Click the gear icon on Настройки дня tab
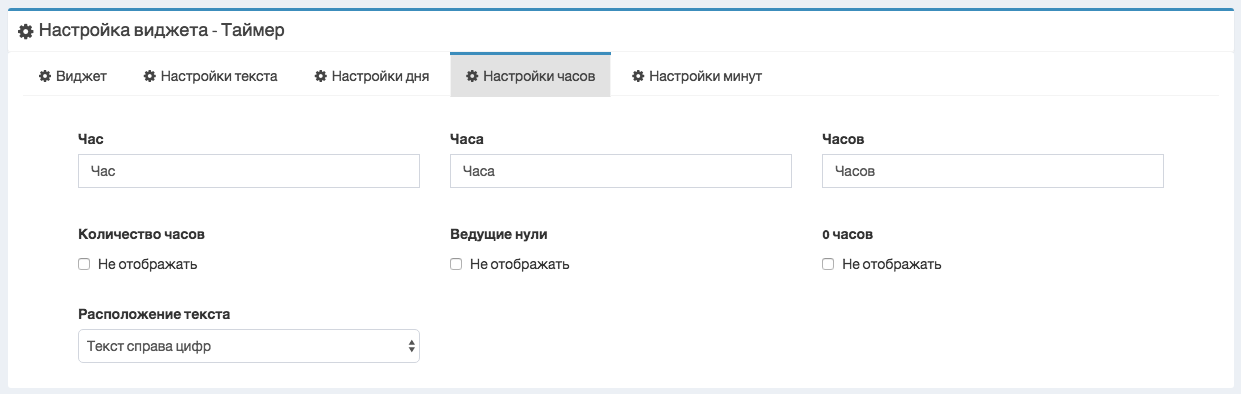This screenshot has height=394, width=1241. pos(321,76)
